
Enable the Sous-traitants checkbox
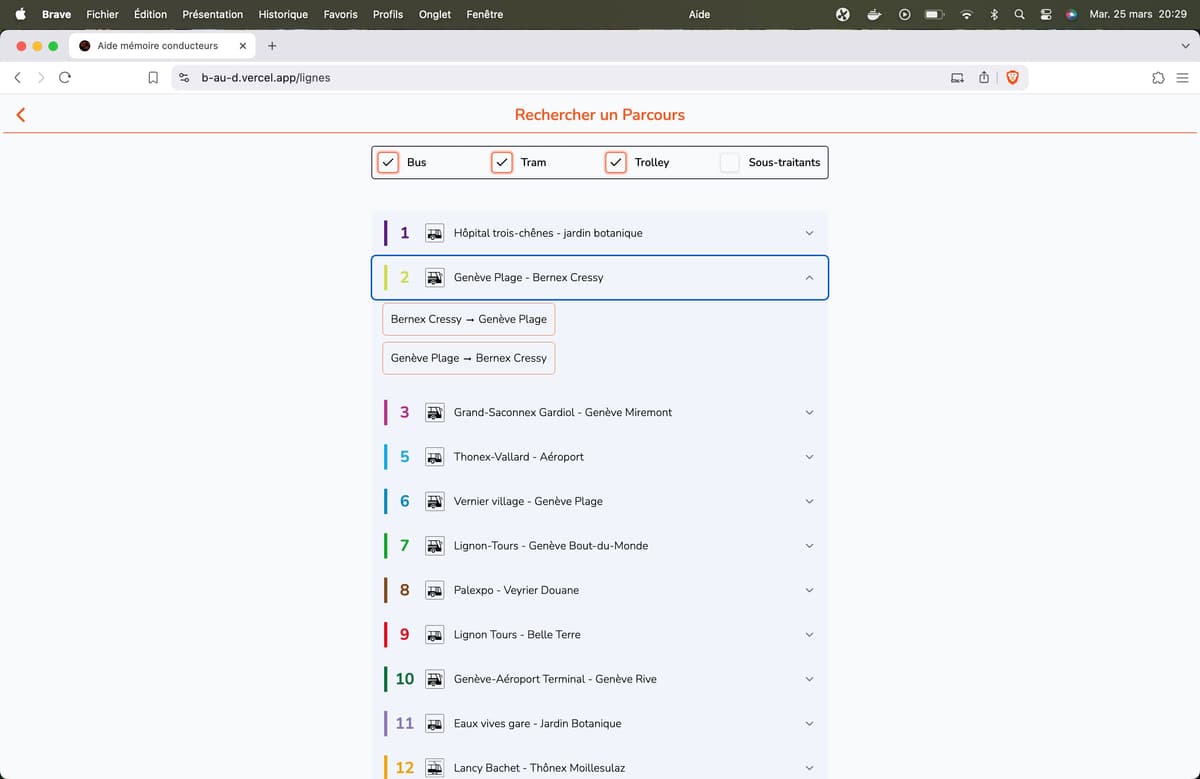pyautogui.click(x=730, y=162)
